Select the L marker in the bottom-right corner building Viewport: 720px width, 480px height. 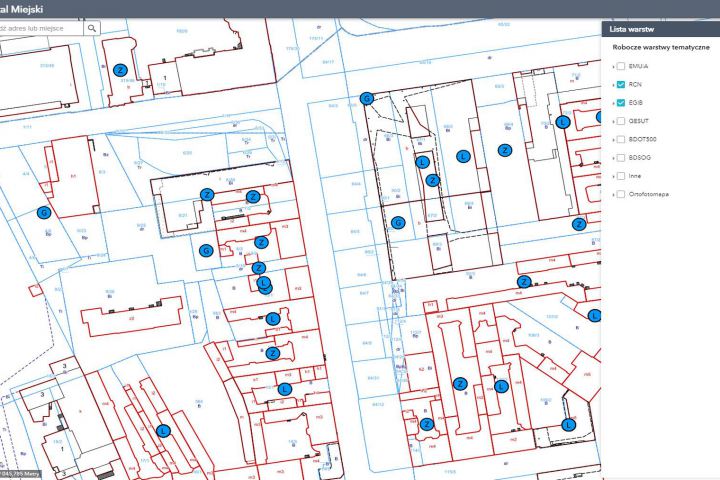[x=568, y=425]
